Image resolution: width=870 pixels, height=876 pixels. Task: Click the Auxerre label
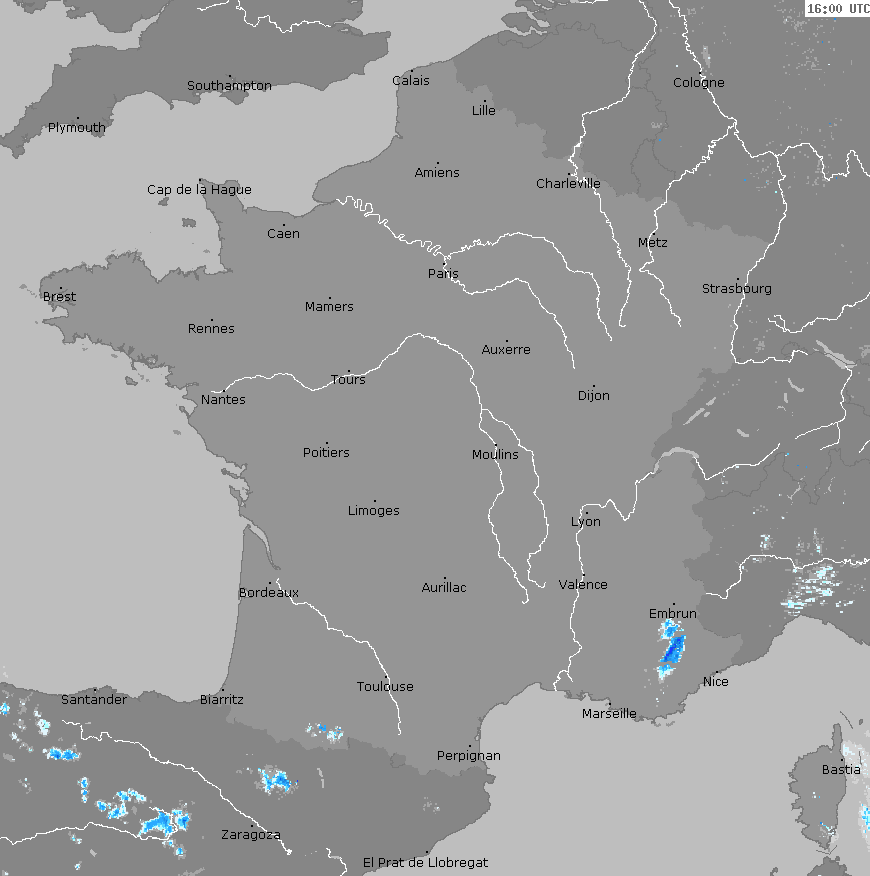point(506,349)
